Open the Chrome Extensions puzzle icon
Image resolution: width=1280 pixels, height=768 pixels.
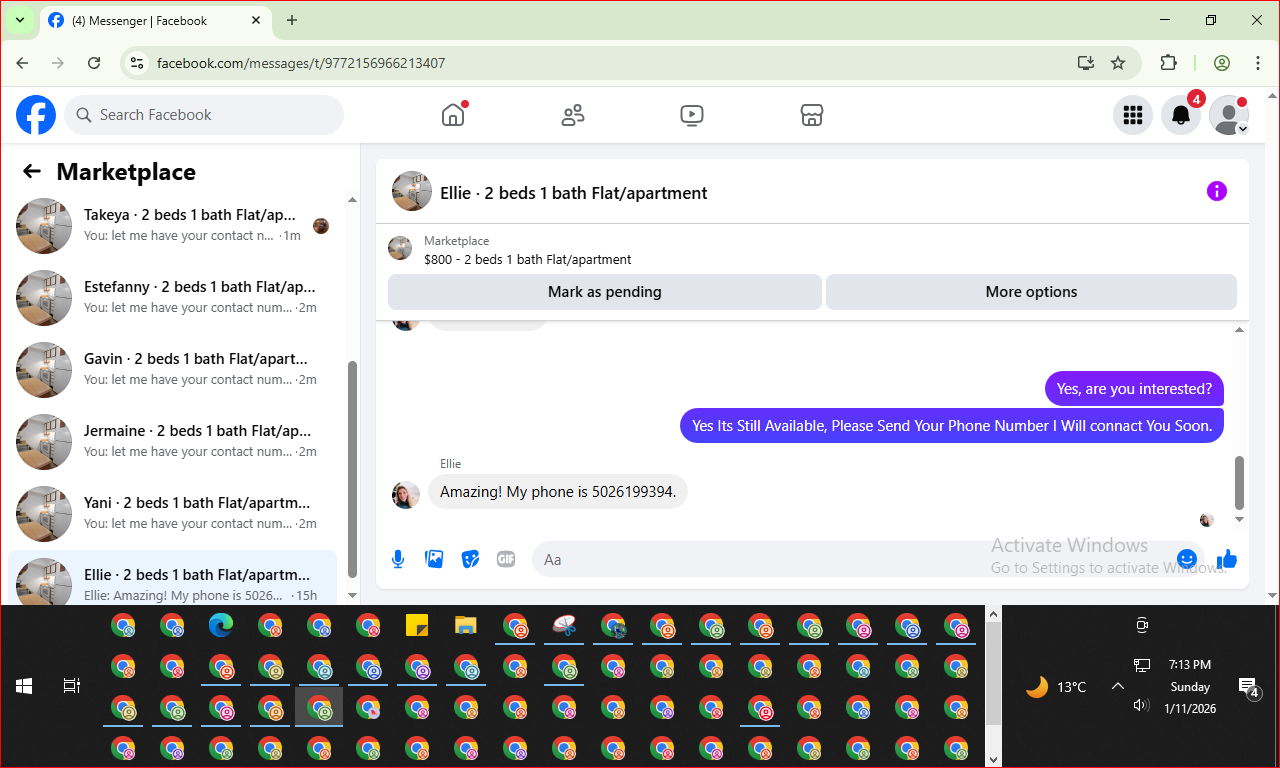(x=1168, y=63)
